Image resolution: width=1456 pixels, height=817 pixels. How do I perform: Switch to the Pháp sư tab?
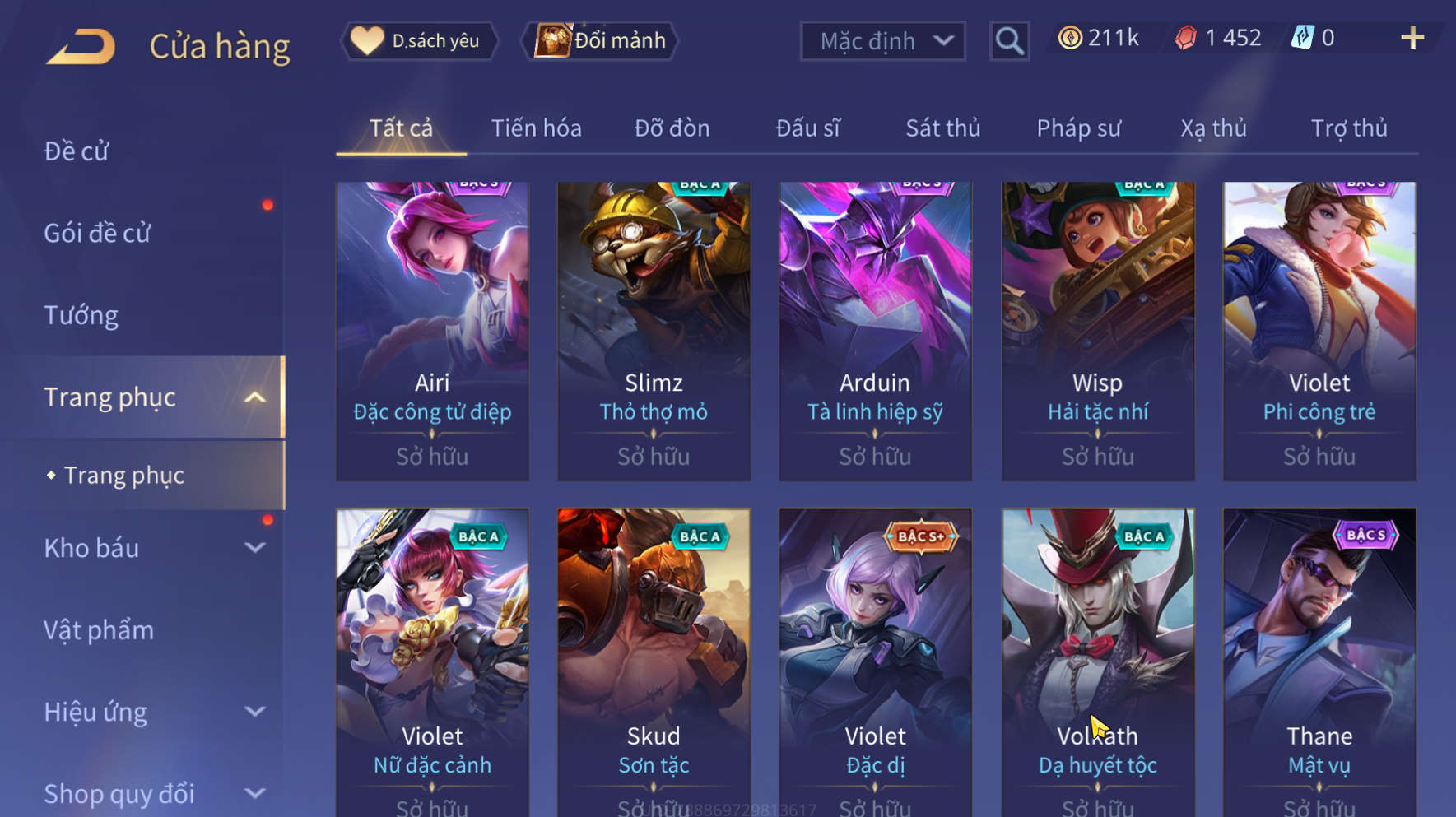coord(1079,128)
